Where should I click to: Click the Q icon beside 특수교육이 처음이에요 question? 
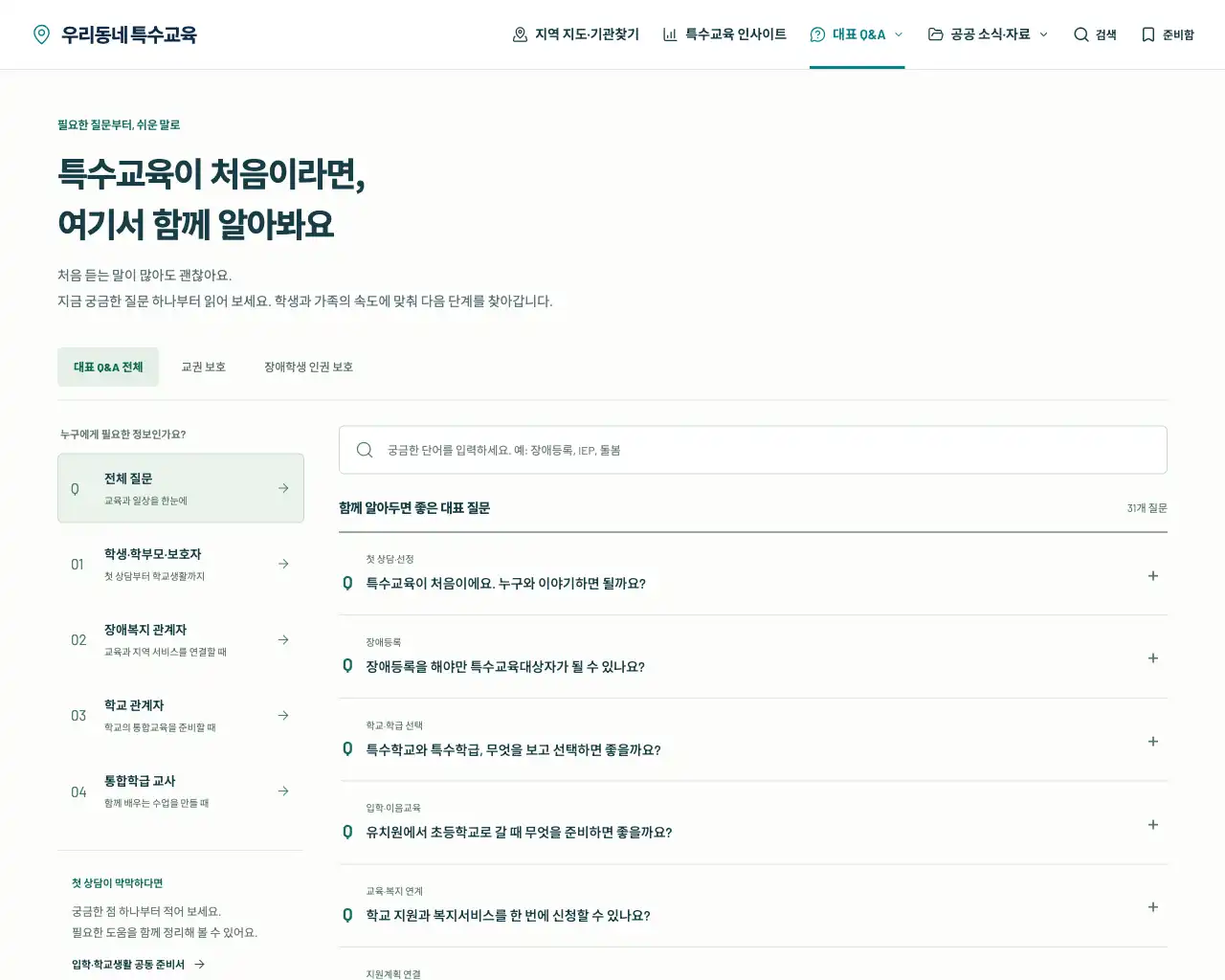pyautogui.click(x=347, y=584)
